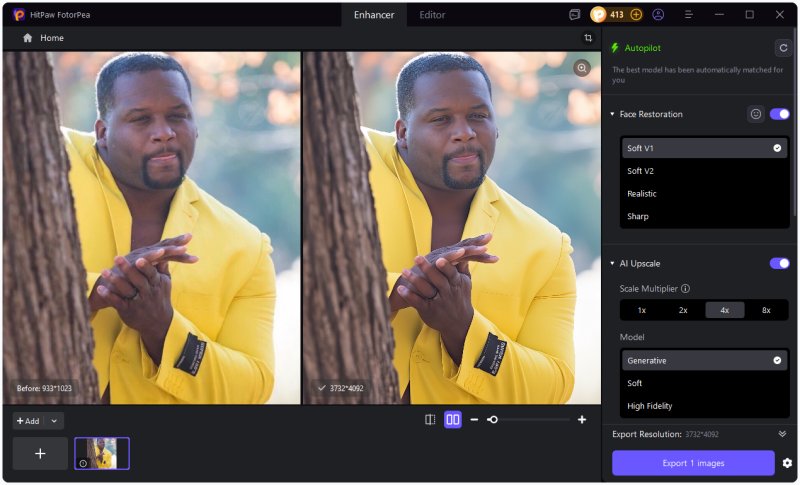Open the hamburger menu icon
The image size is (800, 485).
pos(688,15)
